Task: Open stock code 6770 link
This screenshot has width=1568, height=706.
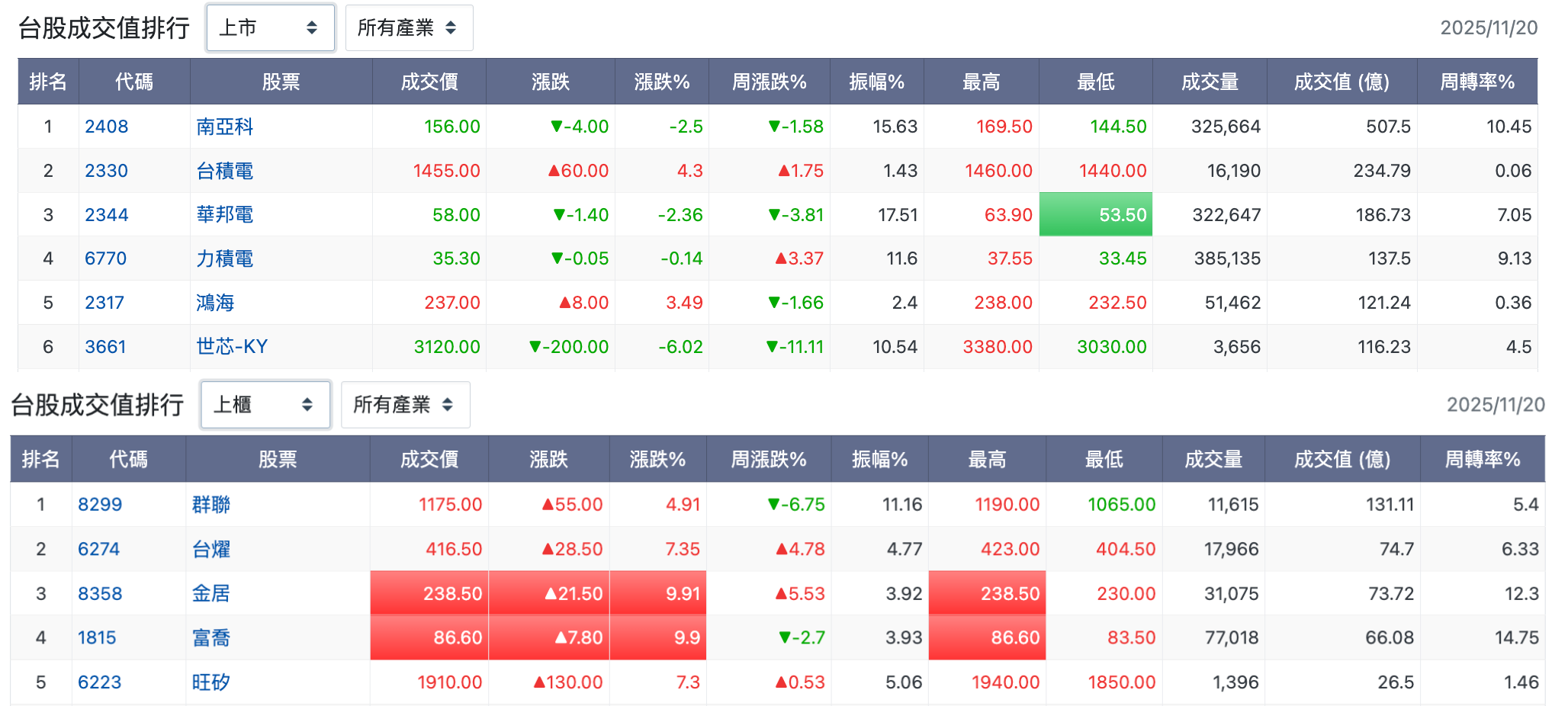Action: click(x=105, y=258)
